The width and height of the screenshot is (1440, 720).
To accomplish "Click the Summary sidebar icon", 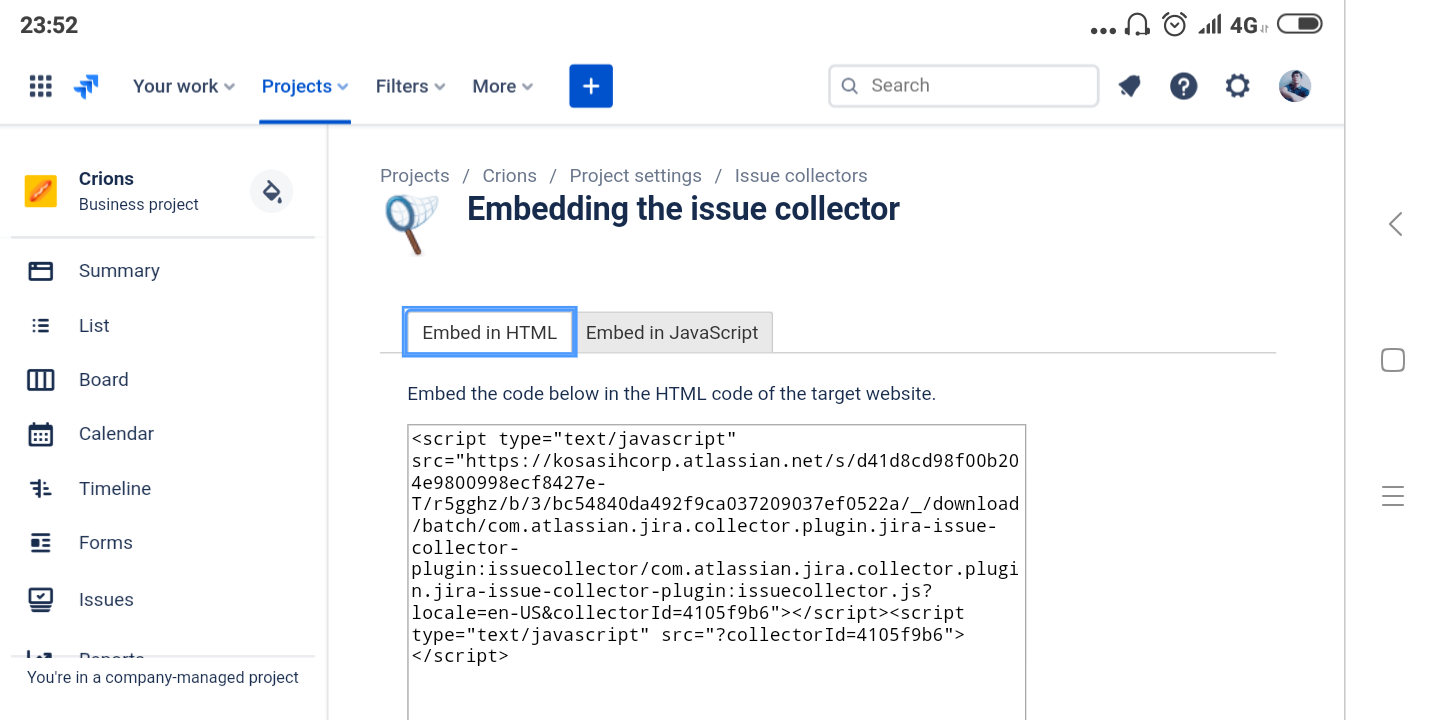I will coord(41,271).
